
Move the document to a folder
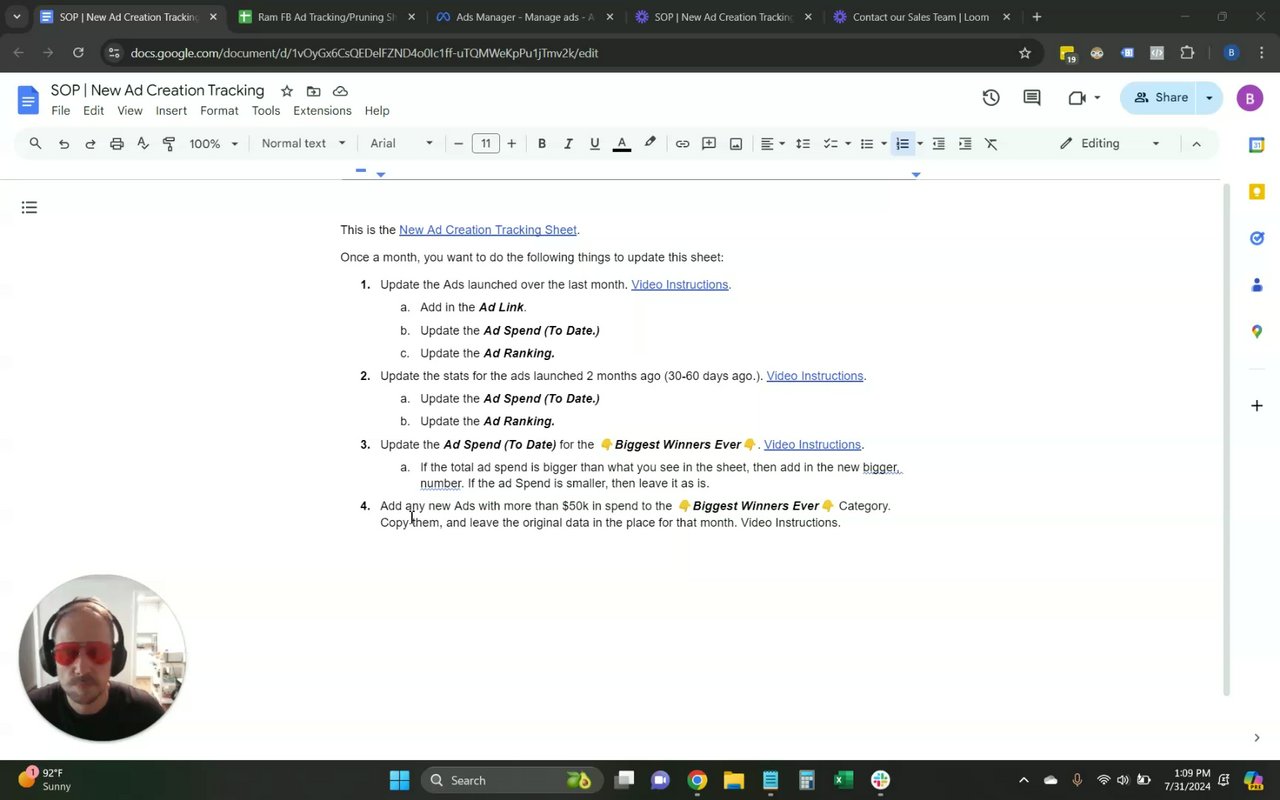click(x=313, y=91)
